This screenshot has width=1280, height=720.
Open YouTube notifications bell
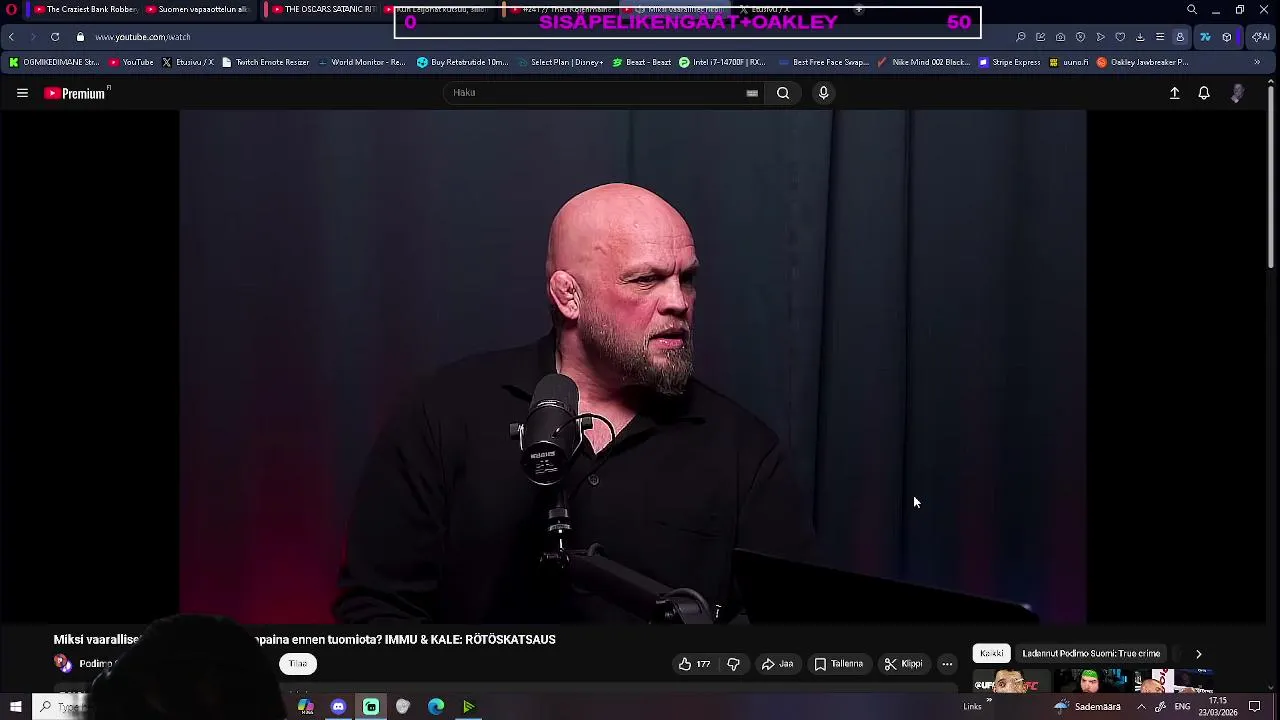1204,93
